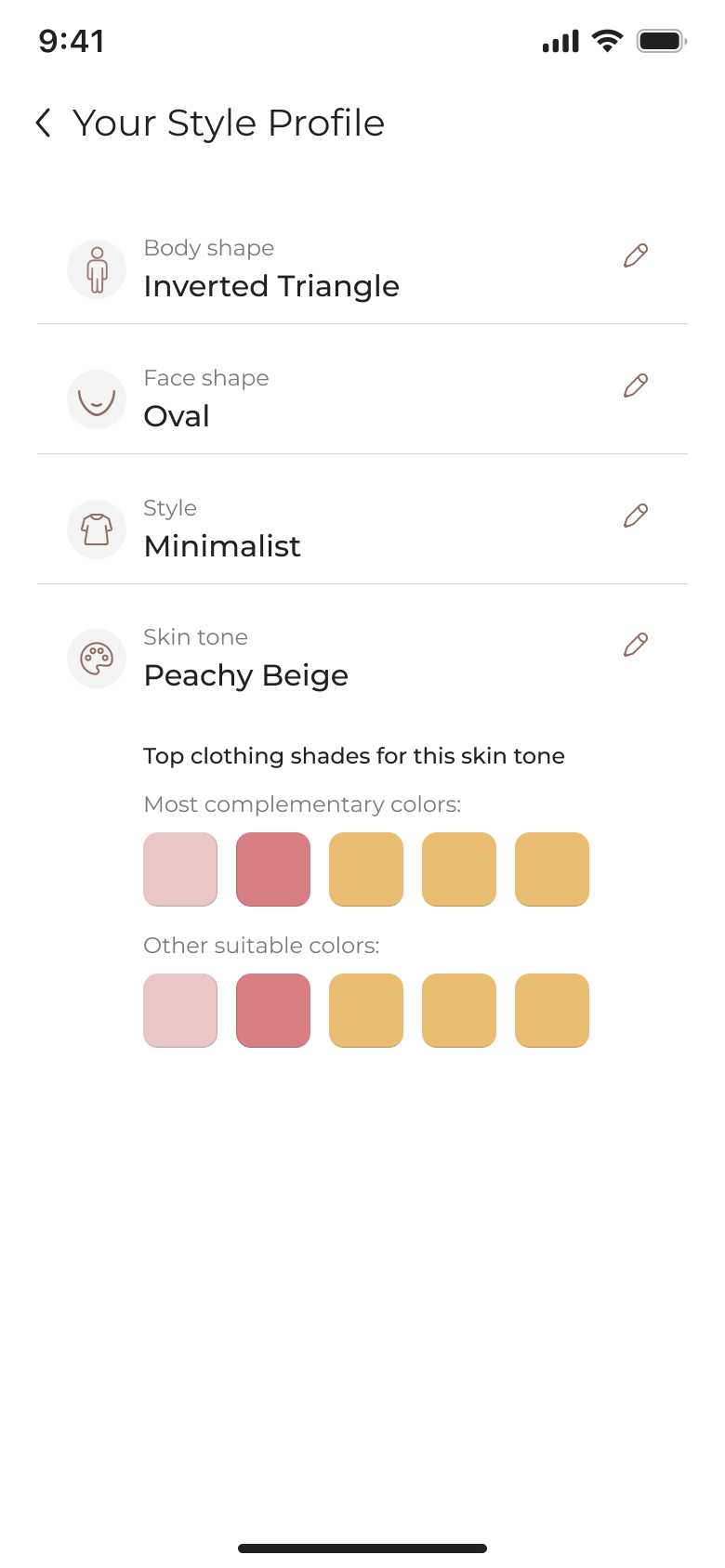Choose light pink swatch under Other suitable colors
The width and height of the screenshot is (725, 1568).
(x=180, y=1011)
